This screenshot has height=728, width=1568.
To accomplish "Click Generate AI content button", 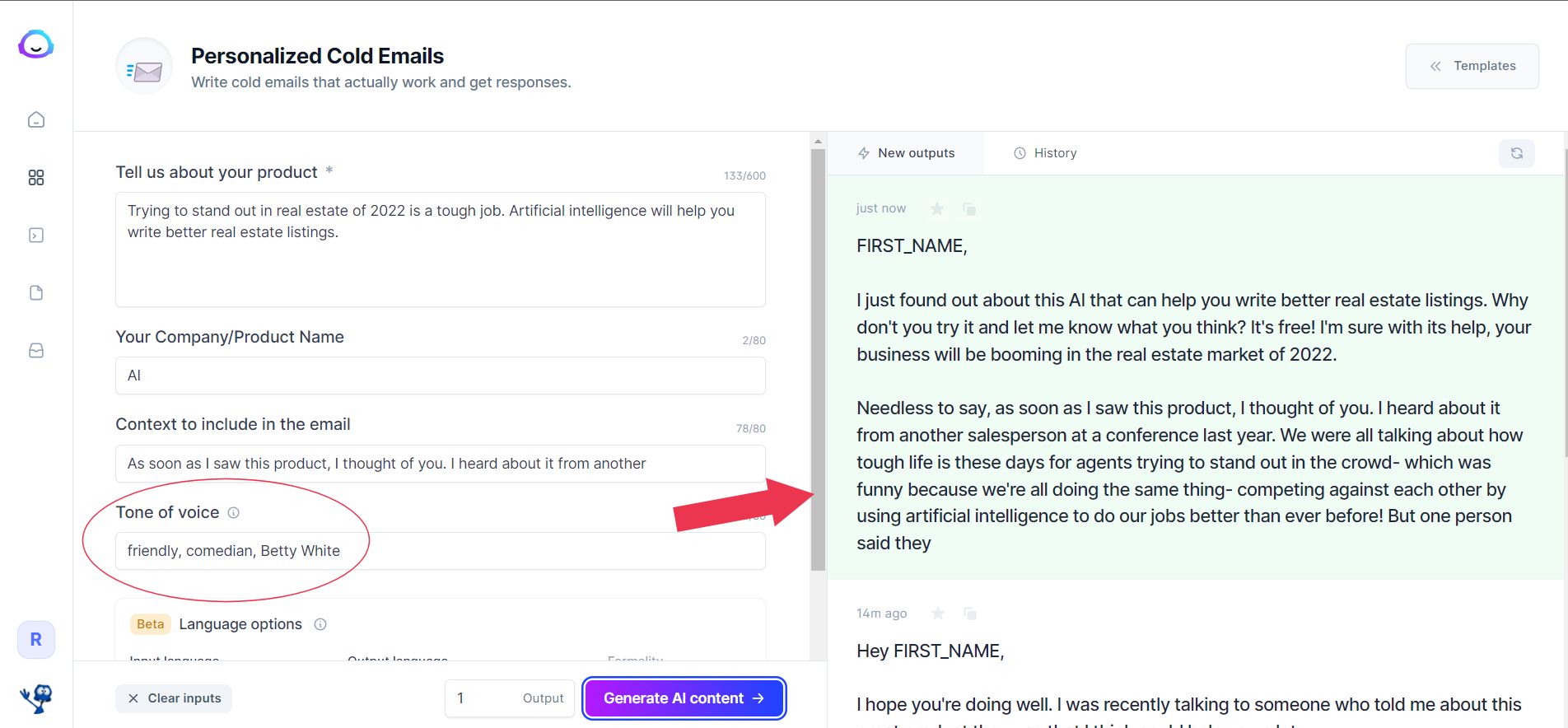I will point(684,698).
